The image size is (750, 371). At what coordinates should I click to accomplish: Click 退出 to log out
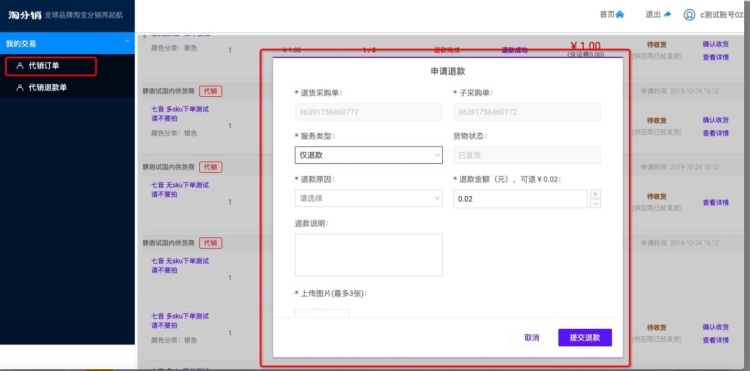tap(653, 14)
